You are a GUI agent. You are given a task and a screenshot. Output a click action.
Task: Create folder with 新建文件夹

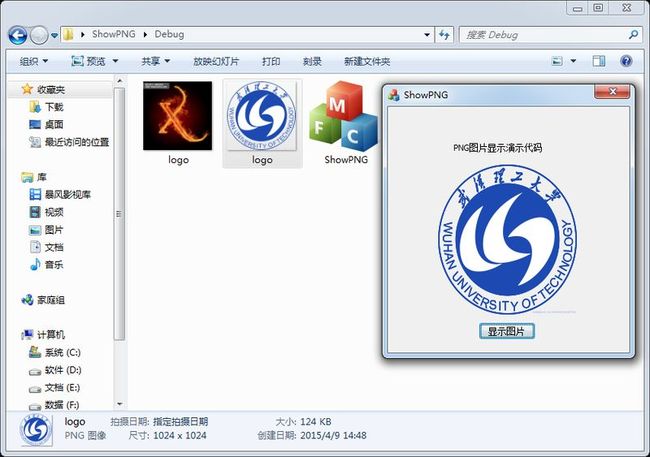367,61
